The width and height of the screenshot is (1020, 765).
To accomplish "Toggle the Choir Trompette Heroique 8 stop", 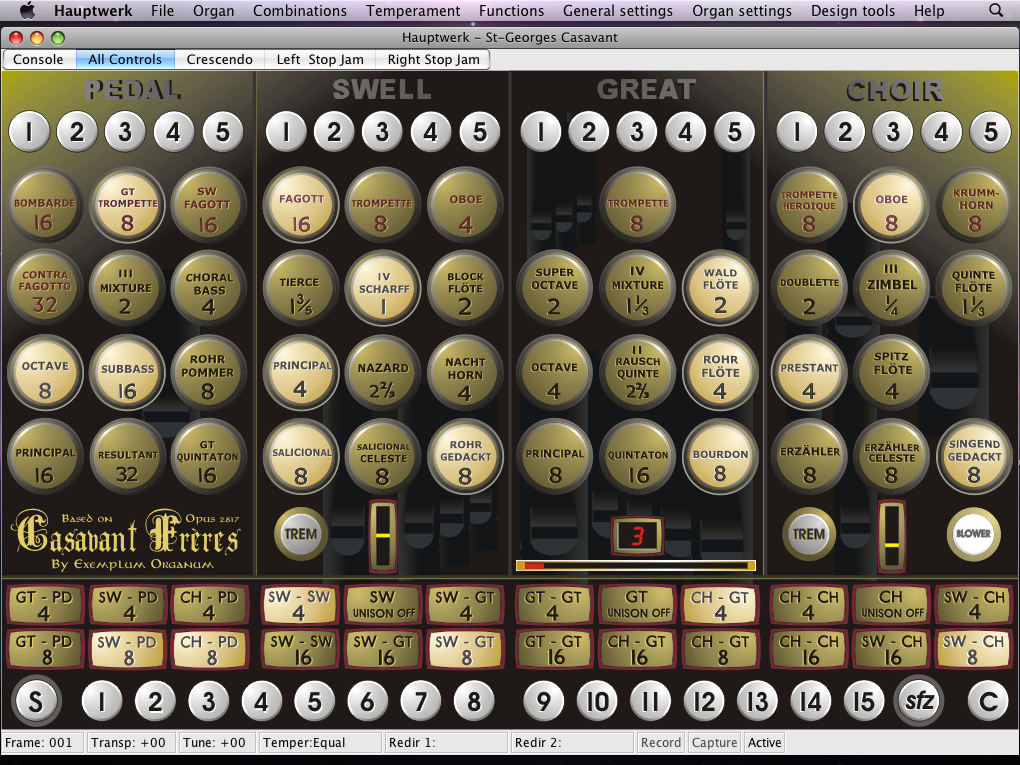I will click(809, 206).
